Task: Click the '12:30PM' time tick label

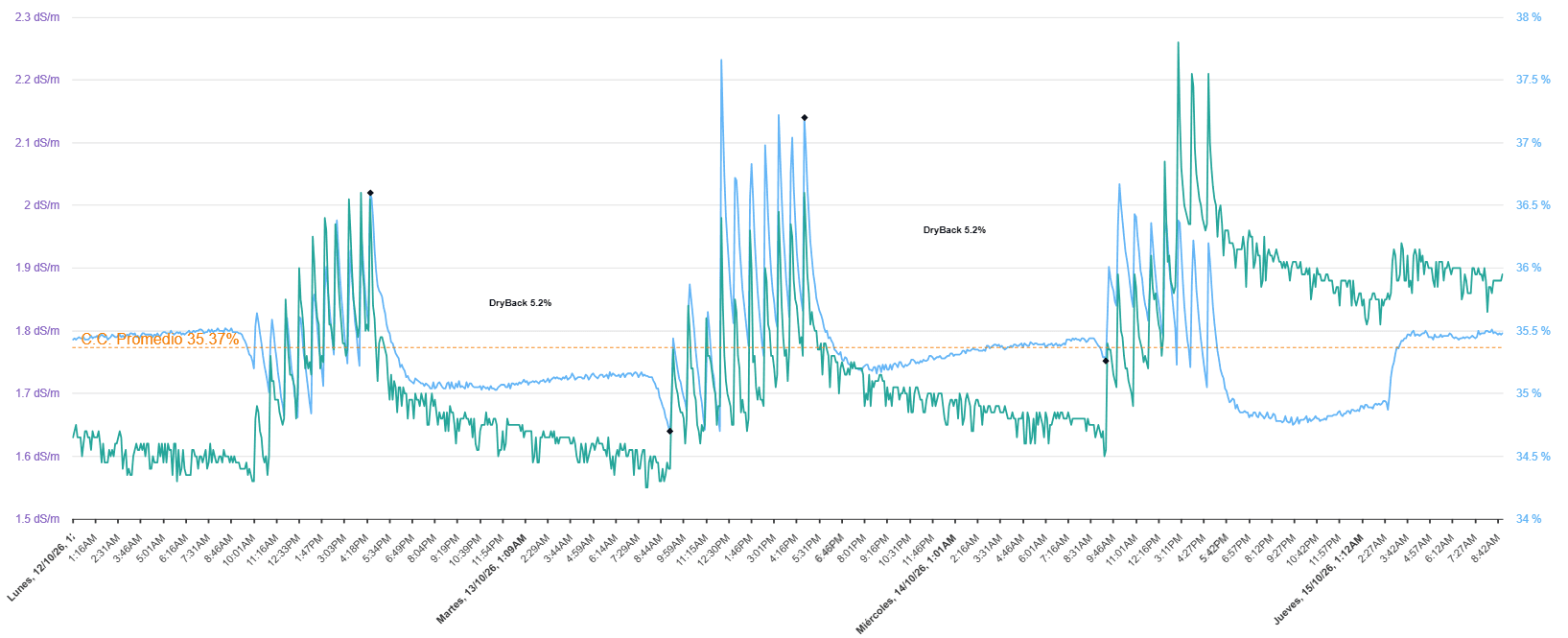Action: (x=714, y=552)
